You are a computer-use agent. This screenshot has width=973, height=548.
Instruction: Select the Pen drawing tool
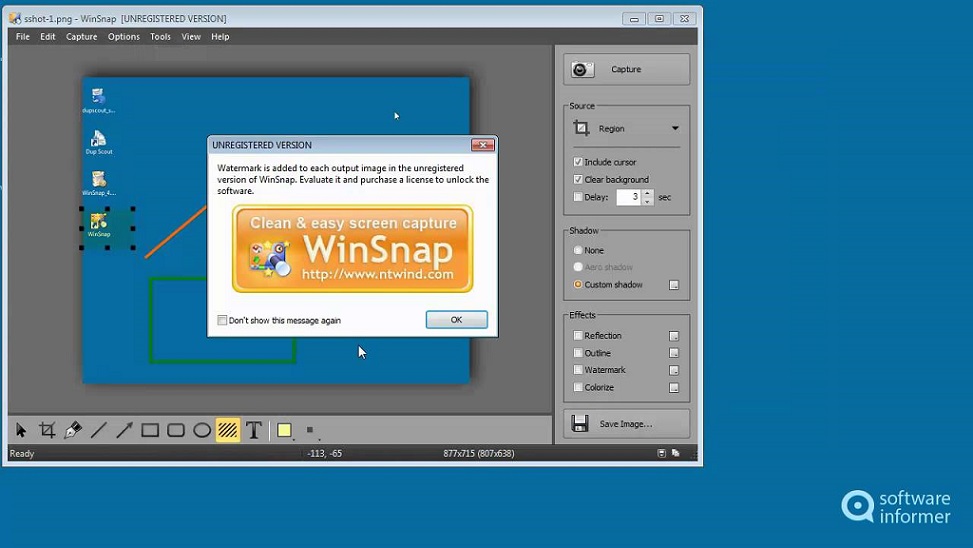73,430
